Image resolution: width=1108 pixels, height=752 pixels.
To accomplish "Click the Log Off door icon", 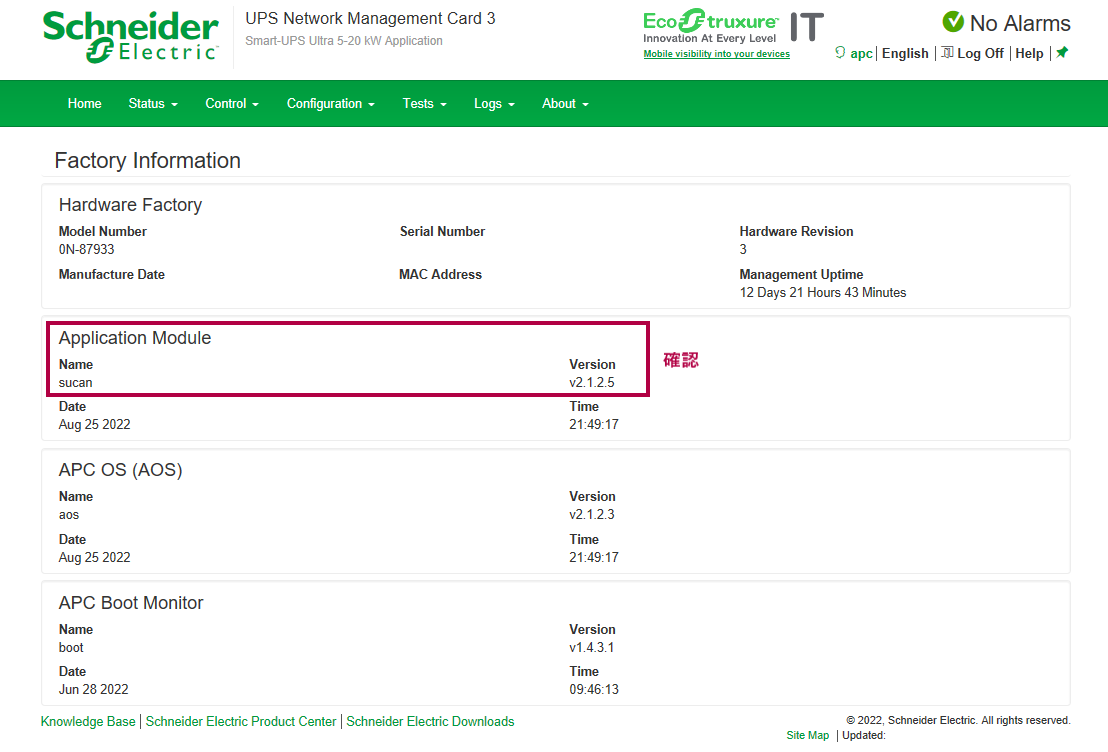I will coord(948,52).
